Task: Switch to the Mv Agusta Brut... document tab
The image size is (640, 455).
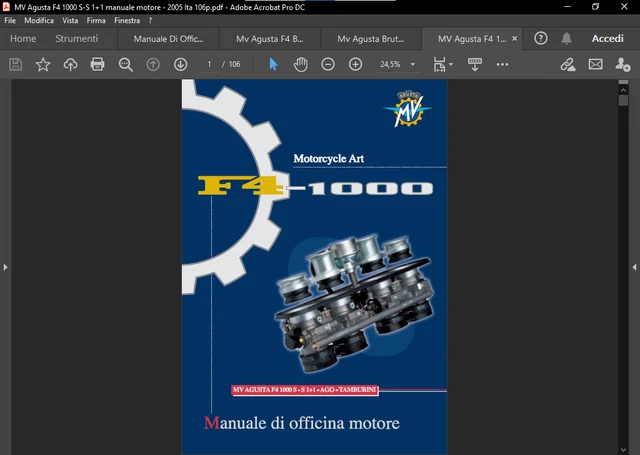Action: 371,39
